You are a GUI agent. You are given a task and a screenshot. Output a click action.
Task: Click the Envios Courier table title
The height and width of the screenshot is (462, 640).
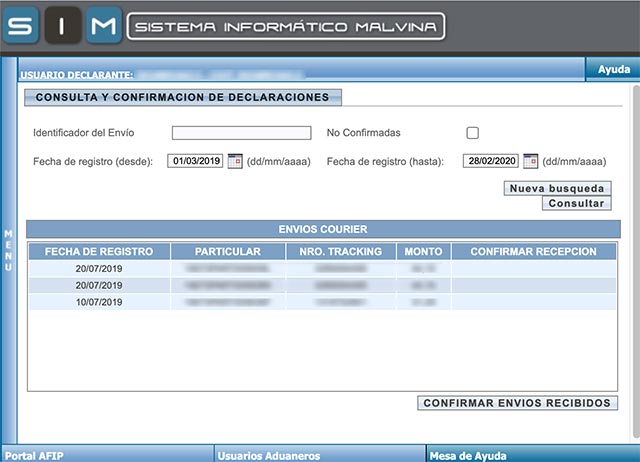[x=323, y=229]
